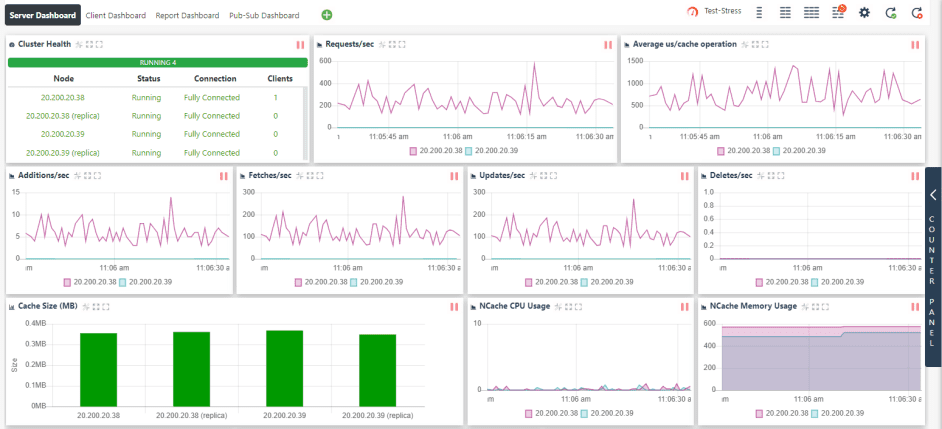Click the pin icon on Deletes/sec panel
The width and height of the screenshot is (942, 429).
click(x=760, y=176)
